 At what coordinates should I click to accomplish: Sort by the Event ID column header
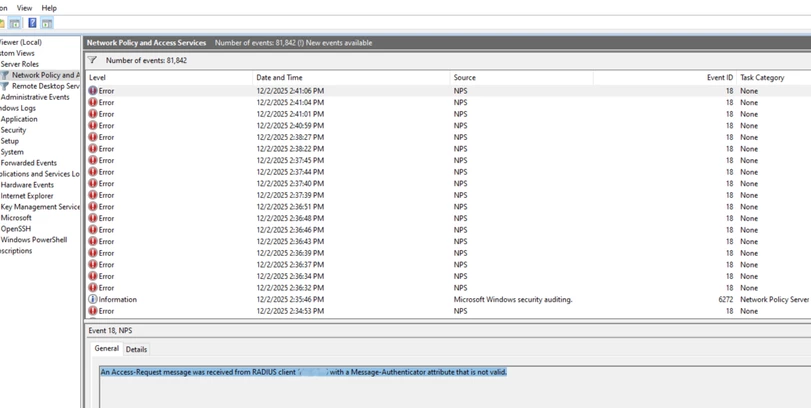[665, 78]
